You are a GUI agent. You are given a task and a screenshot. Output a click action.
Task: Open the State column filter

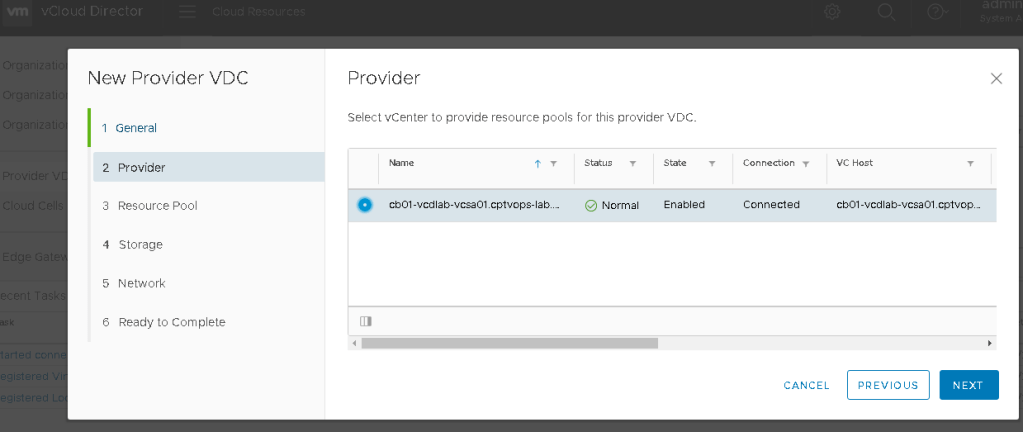(x=712, y=163)
